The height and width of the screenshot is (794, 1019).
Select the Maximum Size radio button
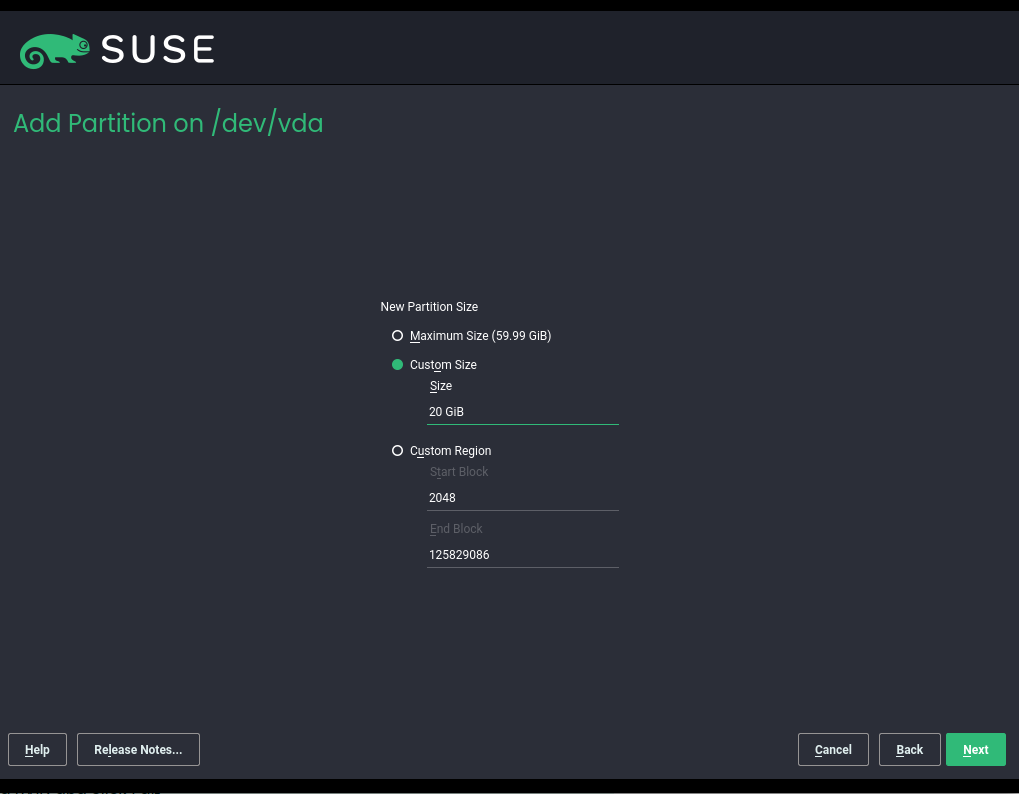pos(398,336)
